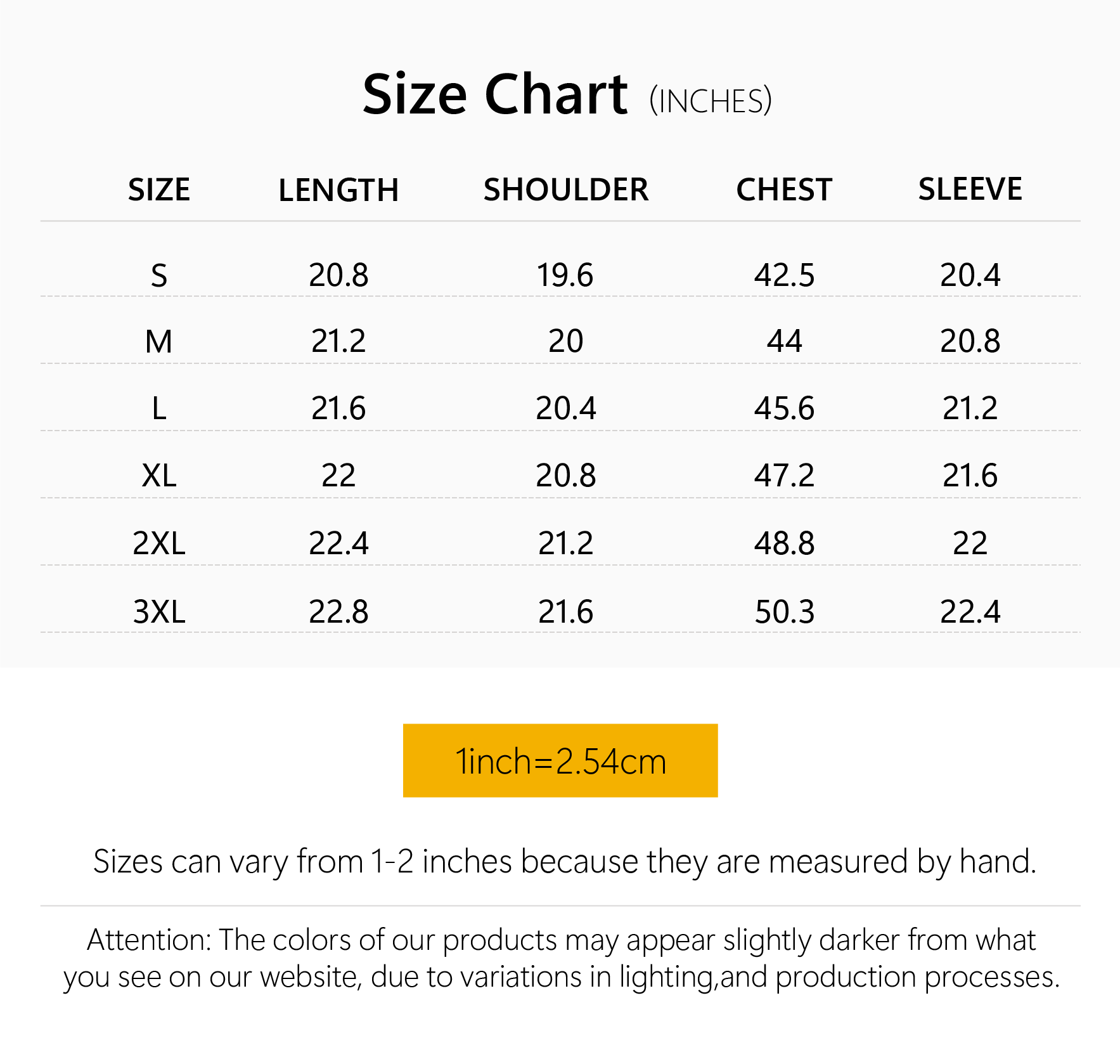Click length value 22.4 for 2XL
Image resolution: width=1120 pixels, height=1064 pixels.
(338, 543)
